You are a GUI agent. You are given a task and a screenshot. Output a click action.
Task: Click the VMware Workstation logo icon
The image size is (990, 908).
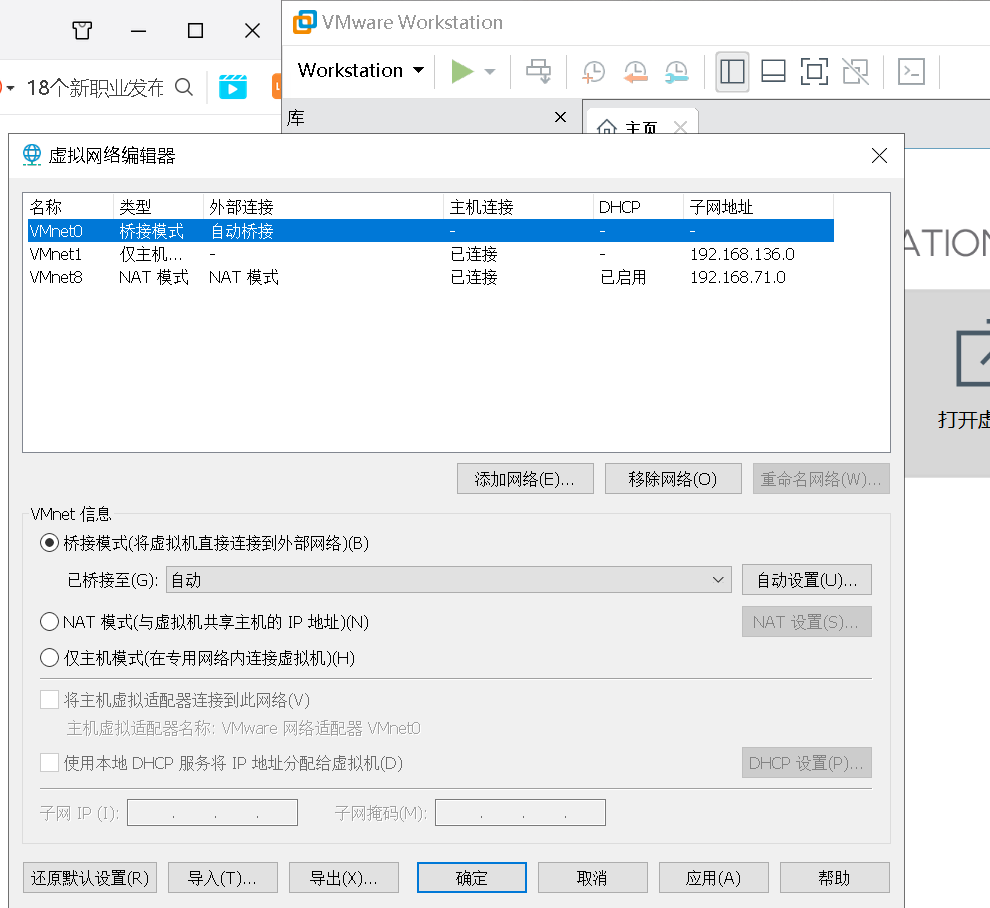[x=304, y=22]
